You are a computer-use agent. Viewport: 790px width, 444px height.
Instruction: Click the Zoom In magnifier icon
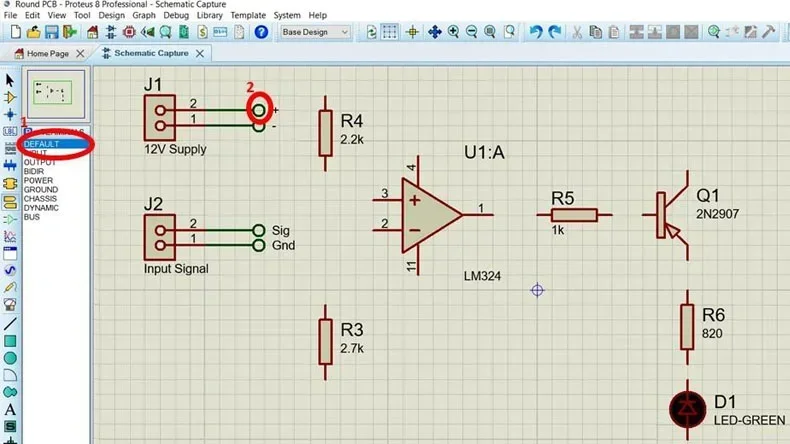pyautogui.click(x=454, y=32)
